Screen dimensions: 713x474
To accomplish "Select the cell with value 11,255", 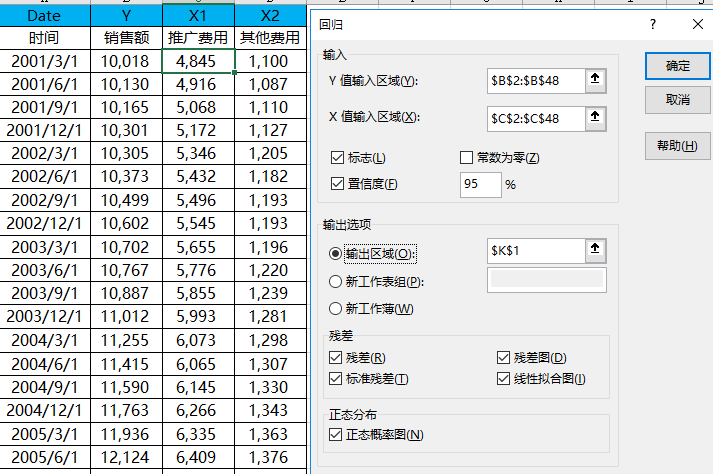I will pos(126,340).
